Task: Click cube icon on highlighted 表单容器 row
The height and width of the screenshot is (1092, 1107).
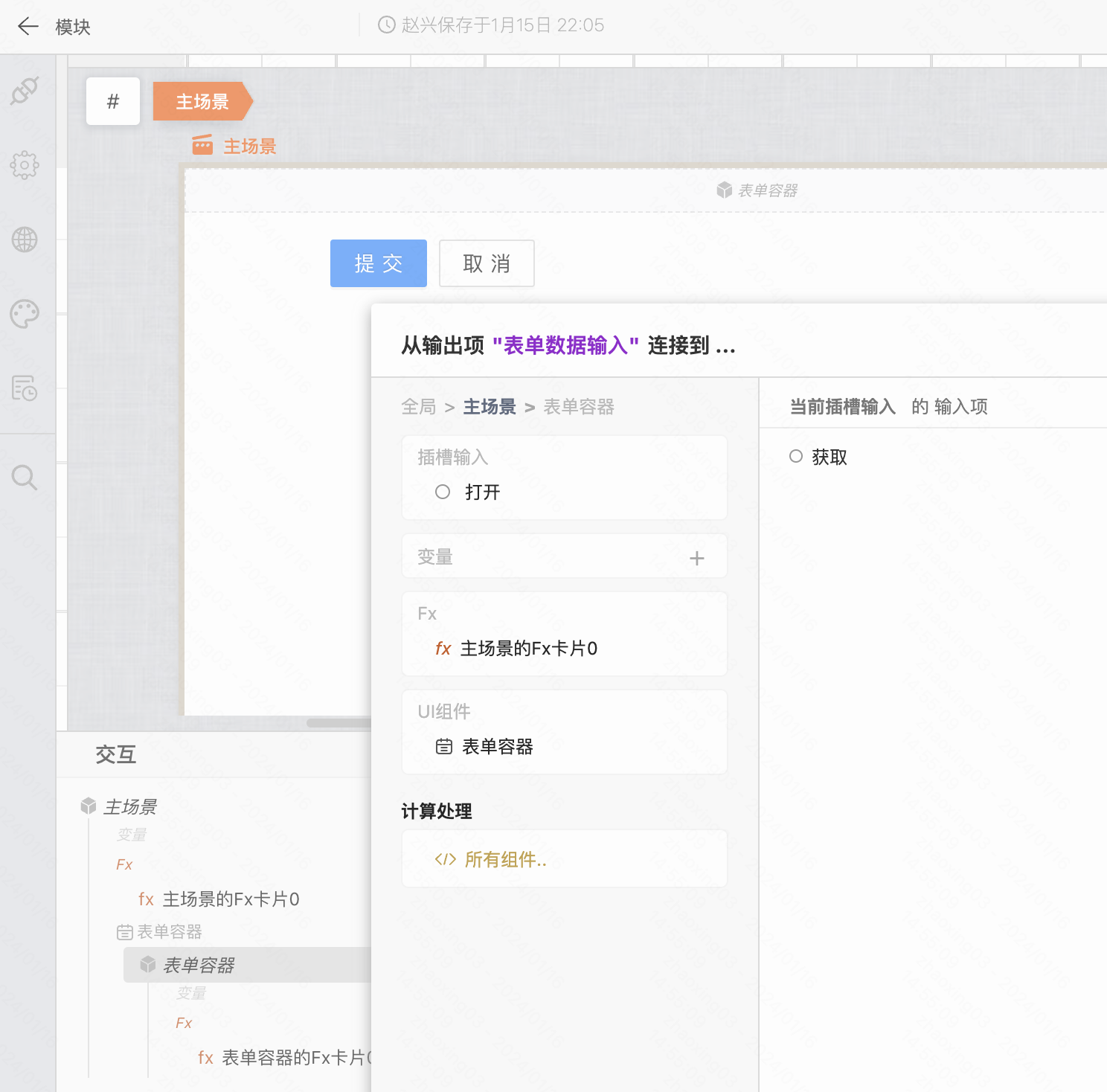Action: click(x=148, y=965)
